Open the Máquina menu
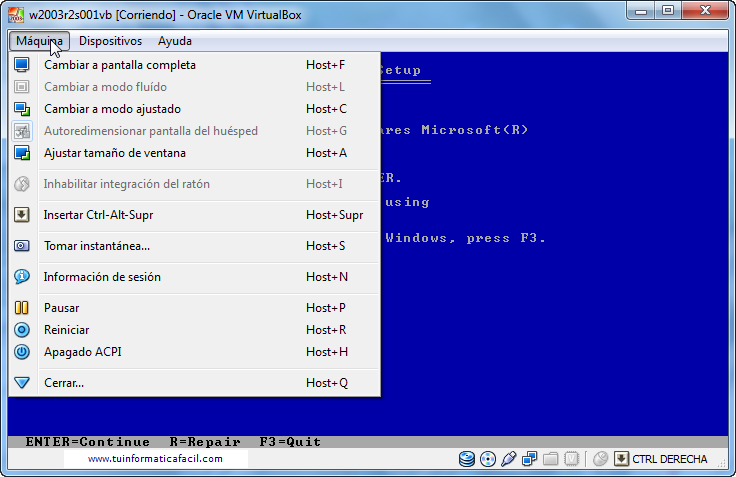Screen dimensions: 736x477 39,41
